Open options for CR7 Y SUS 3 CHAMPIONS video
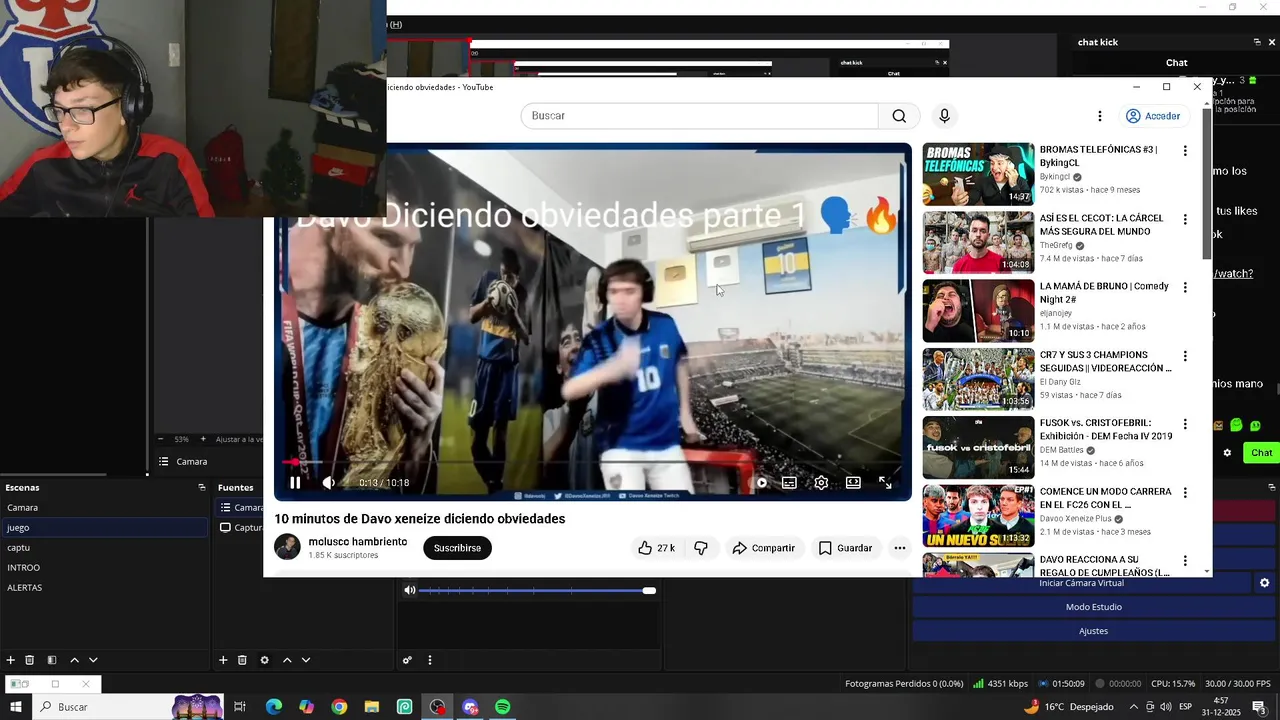1280x720 pixels. (1185, 356)
